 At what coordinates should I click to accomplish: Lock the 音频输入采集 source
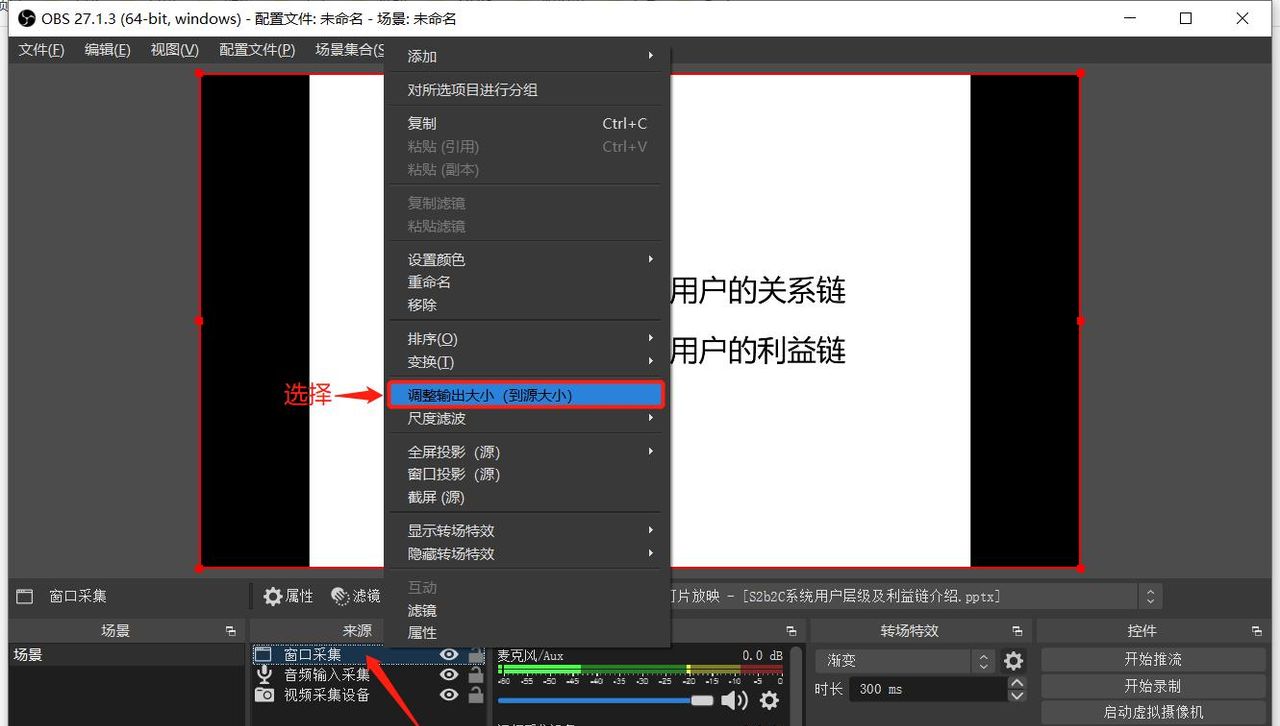476,675
